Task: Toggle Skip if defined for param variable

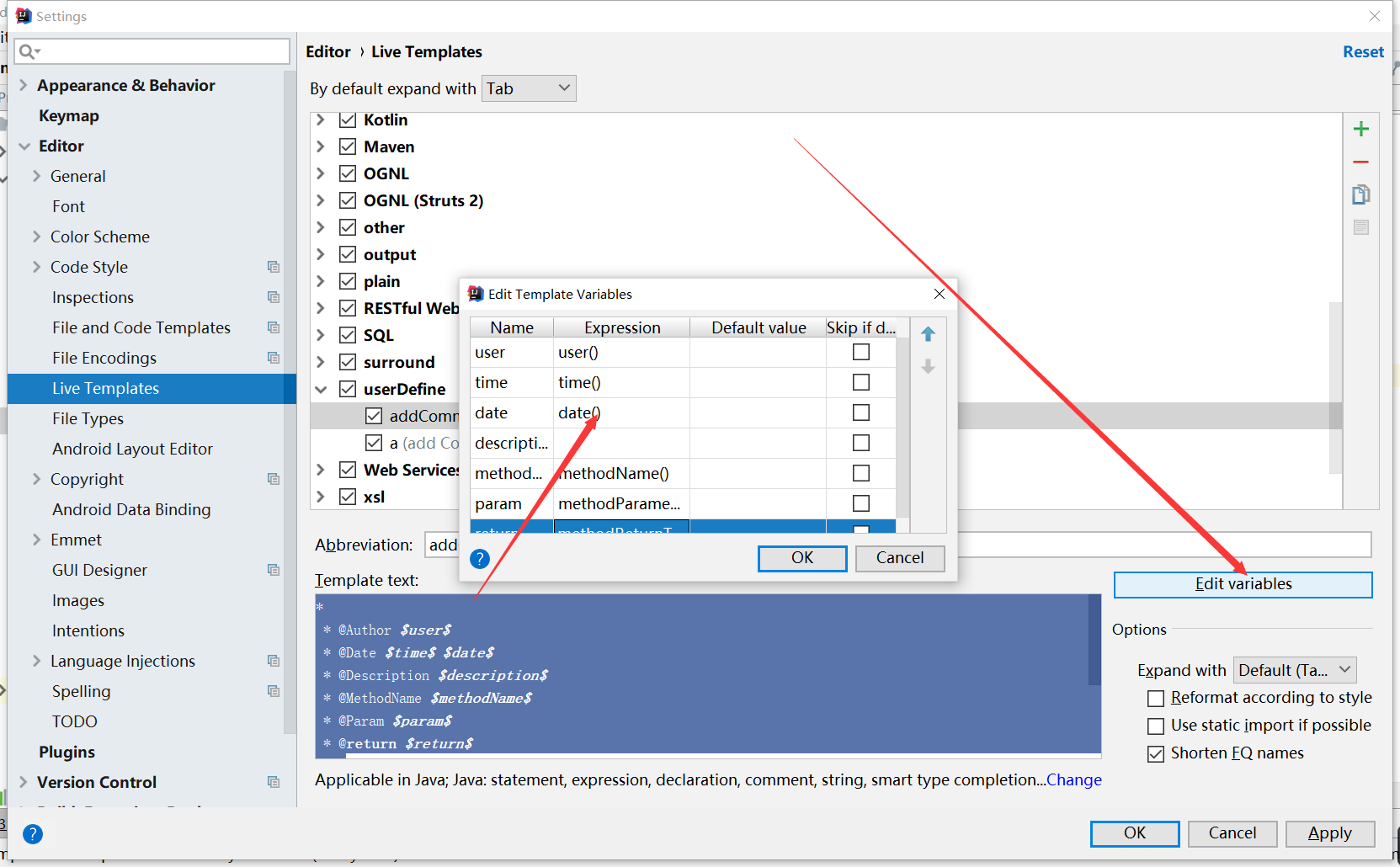Action: 860,503
